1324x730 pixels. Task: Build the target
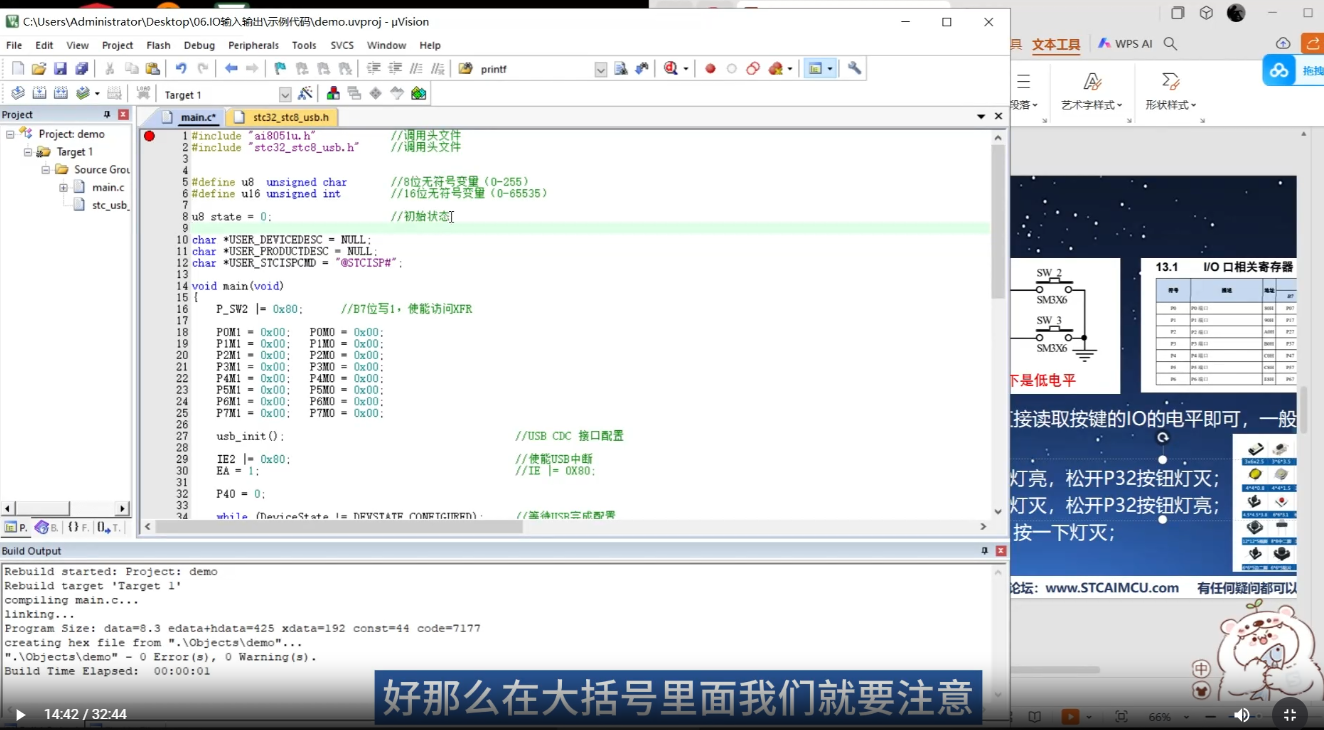(x=39, y=93)
